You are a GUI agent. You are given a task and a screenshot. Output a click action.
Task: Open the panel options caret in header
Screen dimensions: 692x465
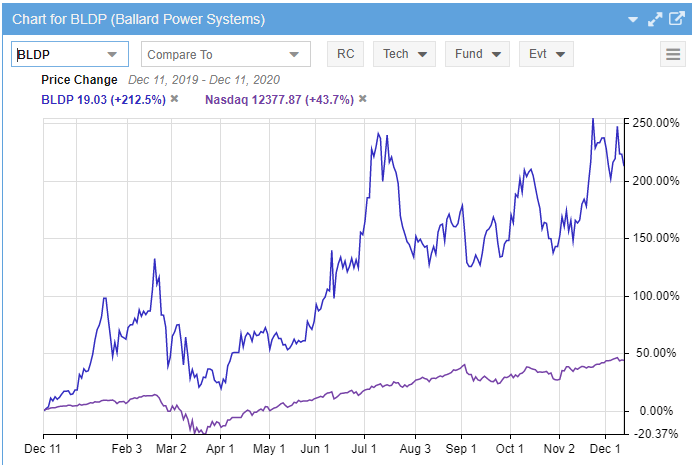click(x=633, y=19)
